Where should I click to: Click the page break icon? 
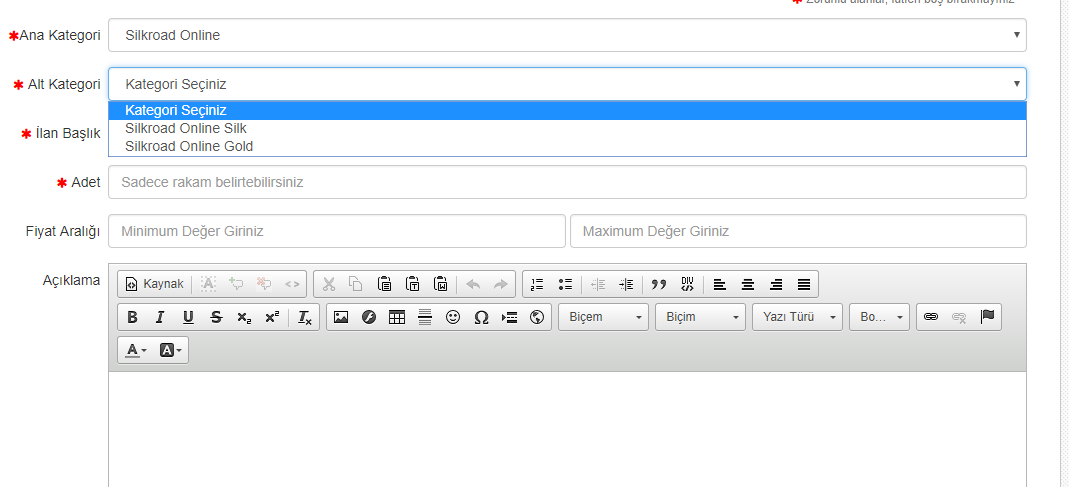point(509,317)
